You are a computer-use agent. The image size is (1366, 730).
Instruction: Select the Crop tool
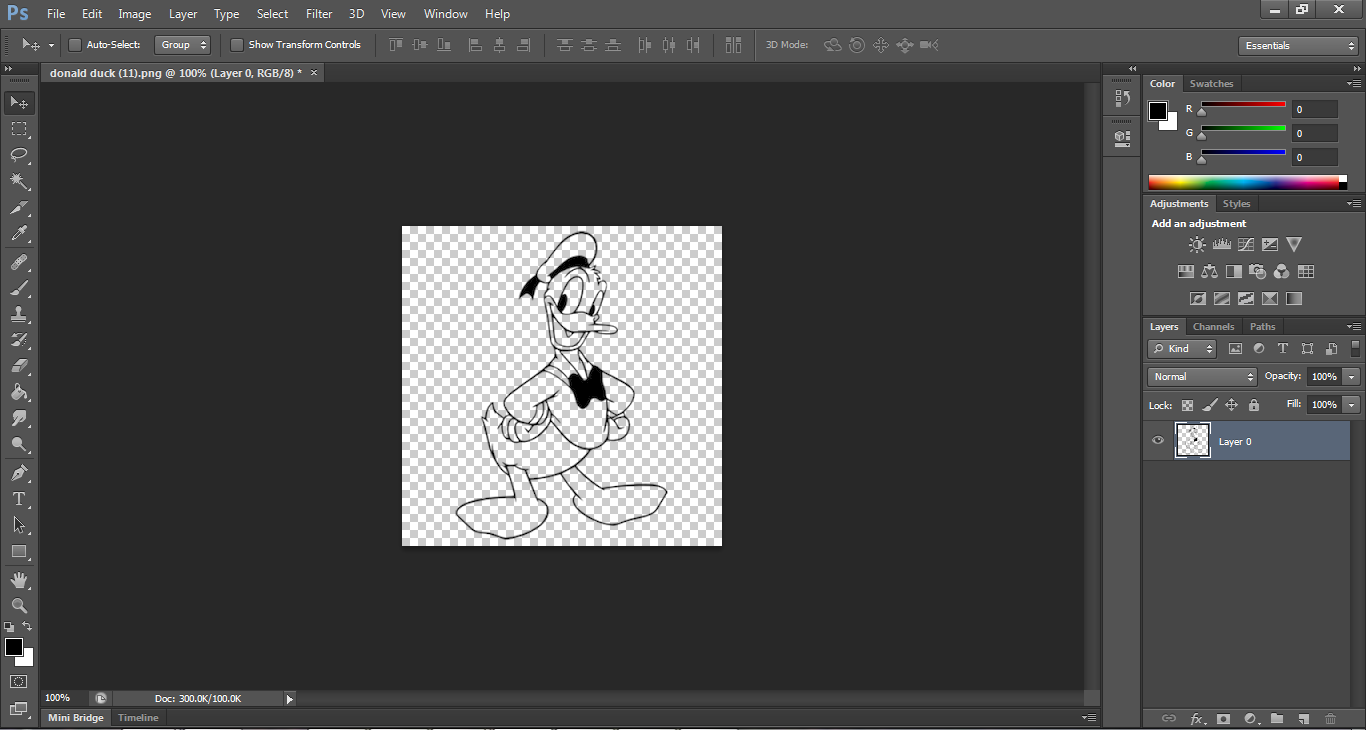(19, 208)
